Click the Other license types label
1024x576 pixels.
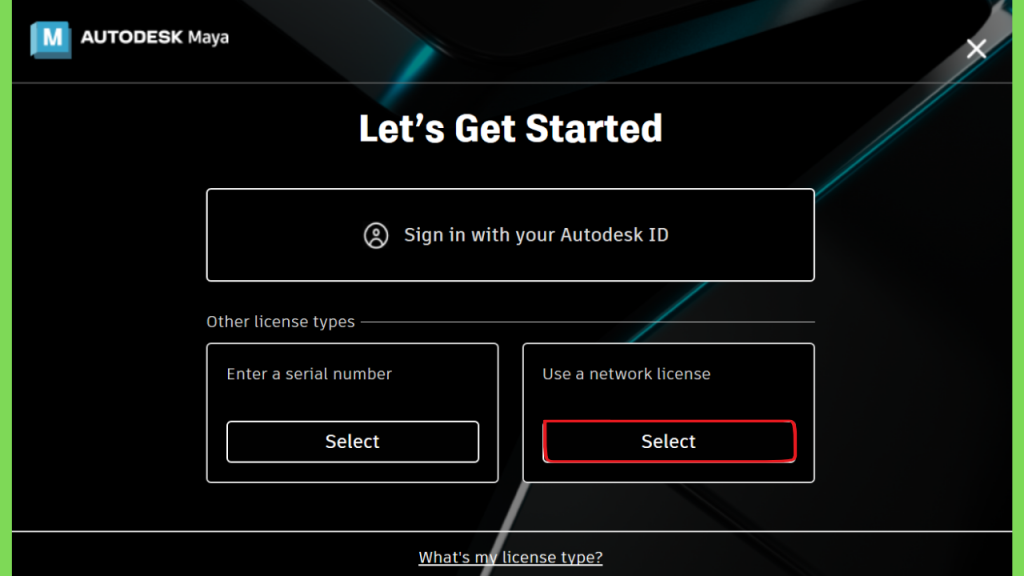[x=280, y=321]
